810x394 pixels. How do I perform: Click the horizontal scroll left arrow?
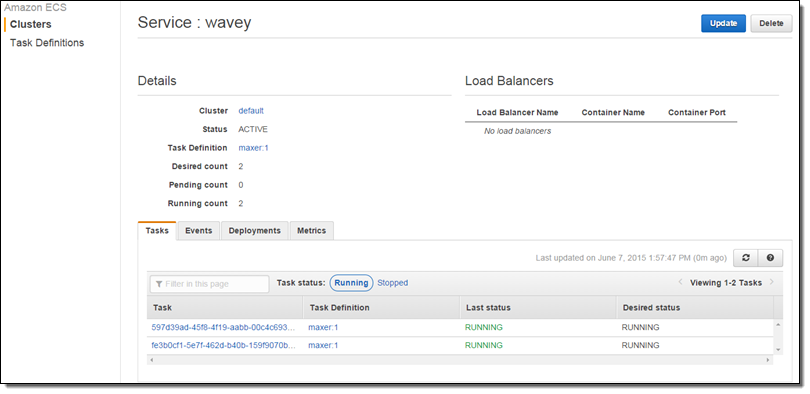tap(151, 360)
